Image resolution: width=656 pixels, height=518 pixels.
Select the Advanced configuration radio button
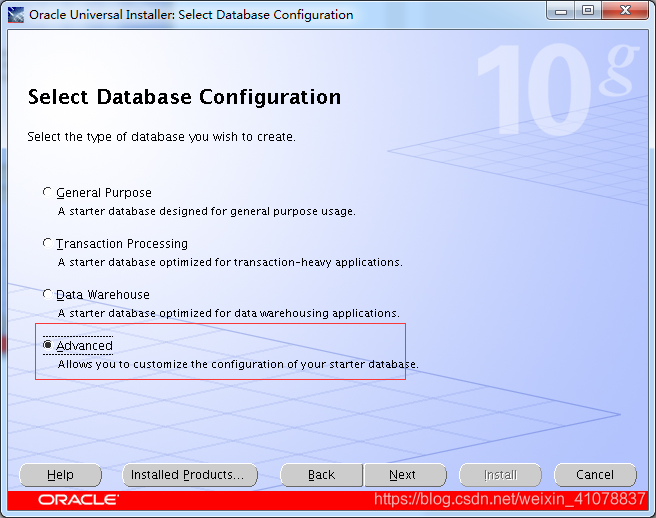[48, 345]
